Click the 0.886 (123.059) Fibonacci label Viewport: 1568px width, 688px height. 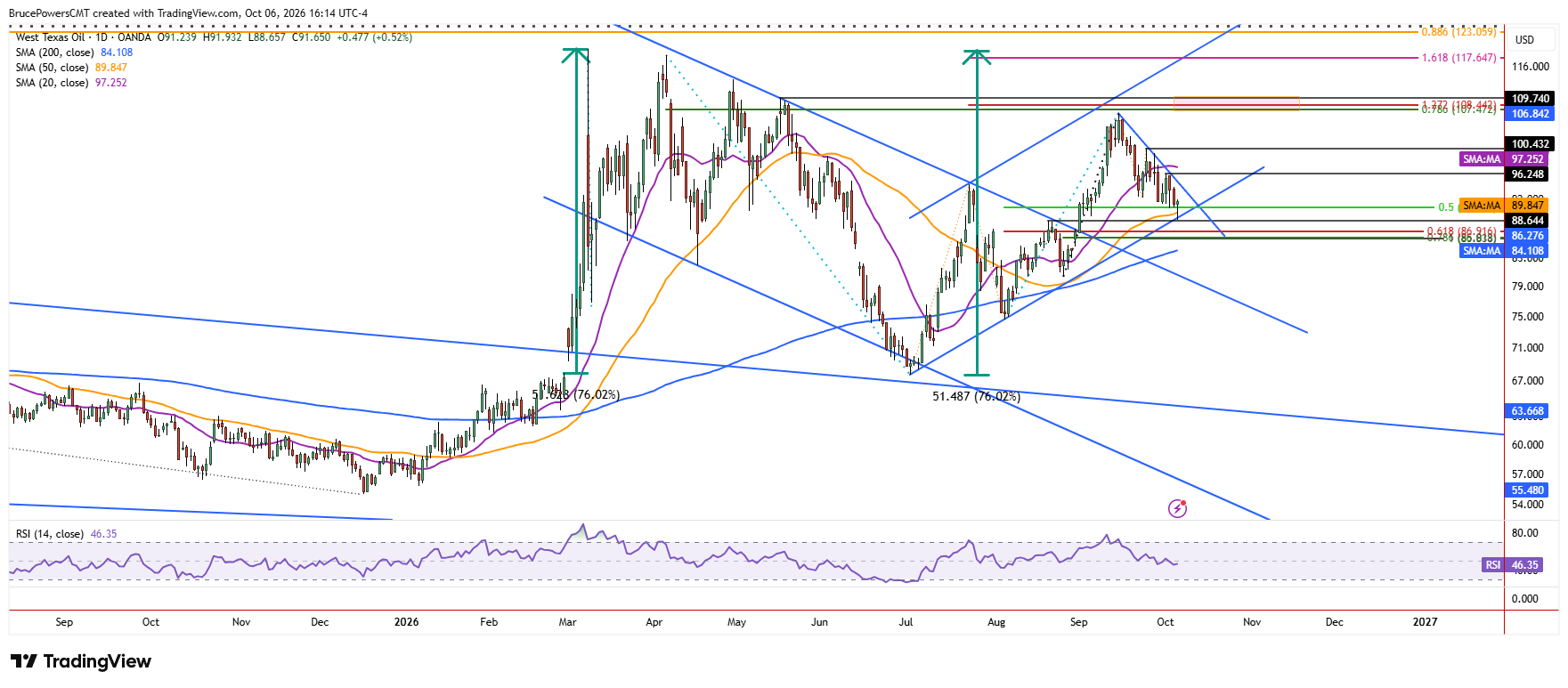(1458, 32)
